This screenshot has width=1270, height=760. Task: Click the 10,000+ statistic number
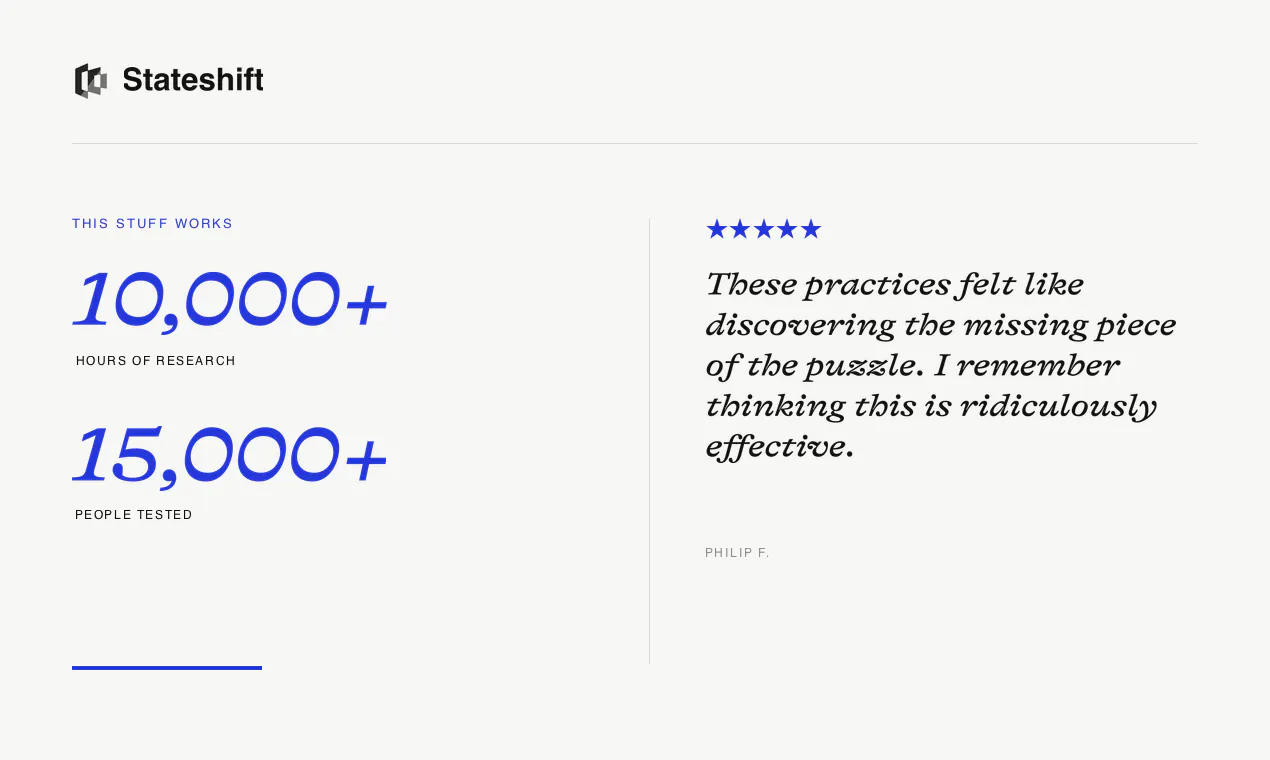click(230, 300)
